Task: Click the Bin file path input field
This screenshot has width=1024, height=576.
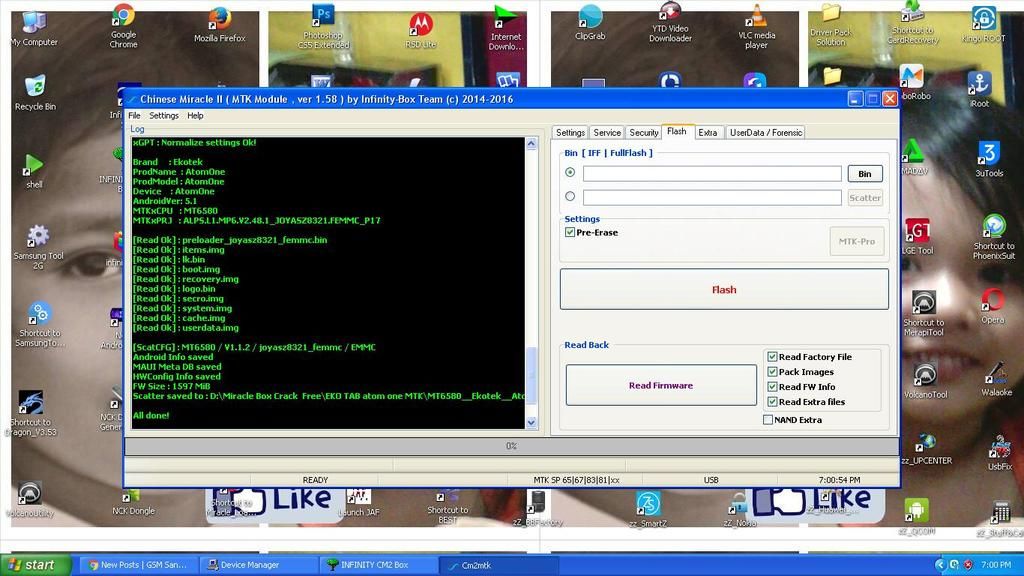Action: point(711,173)
